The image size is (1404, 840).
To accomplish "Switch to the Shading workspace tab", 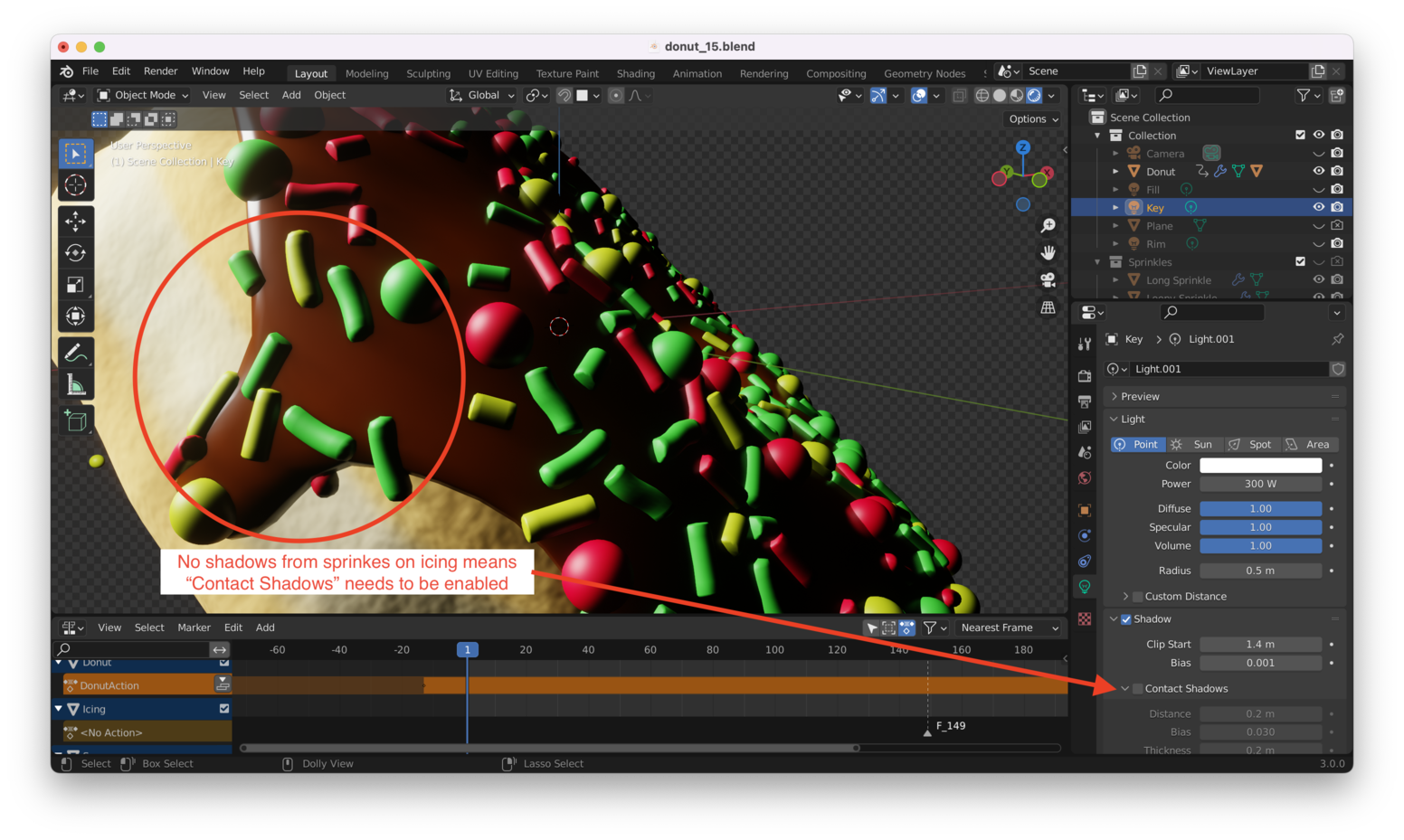I will pyautogui.click(x=635, y=73).
